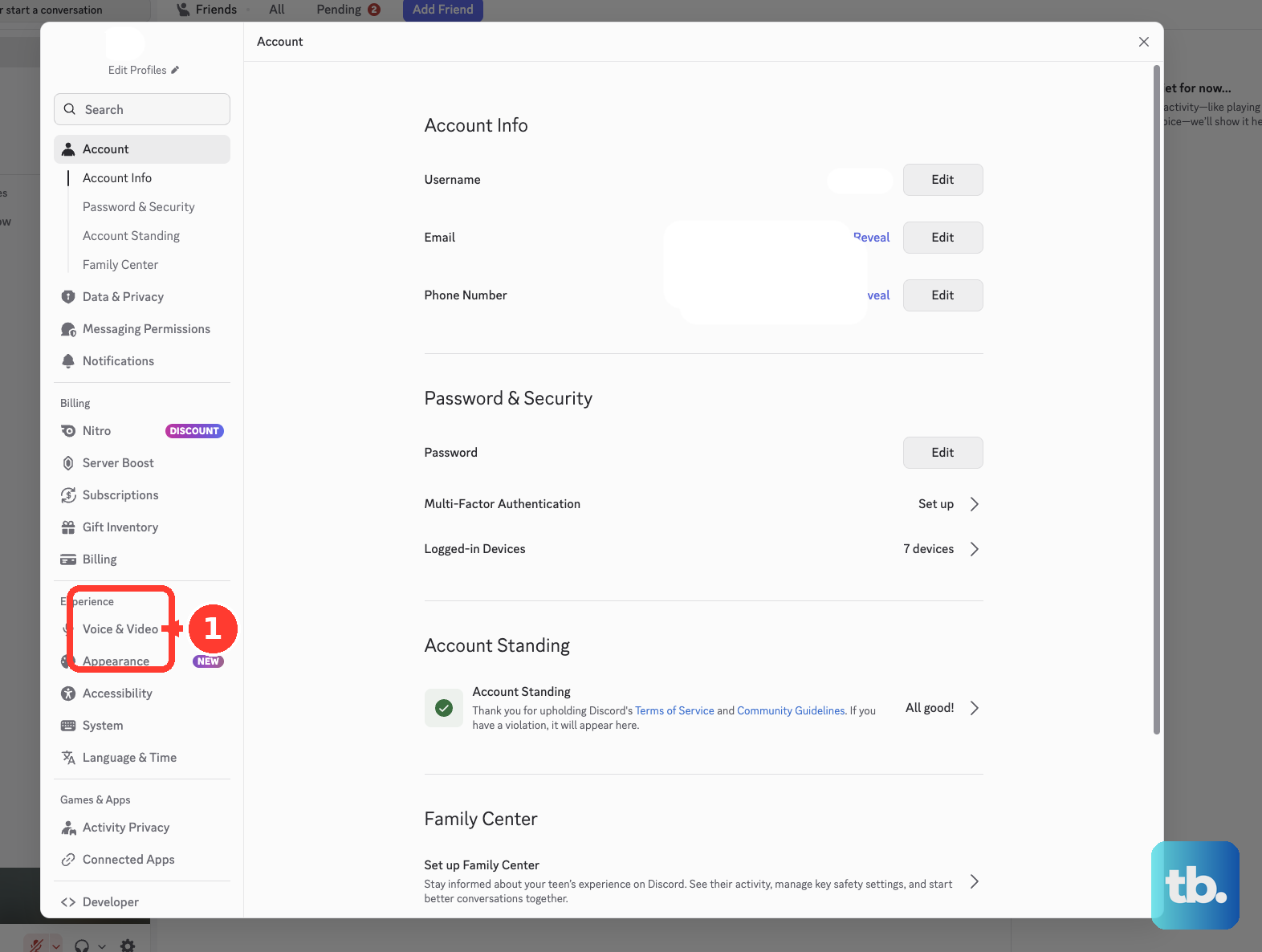
Task: Click the Server Boost gem icon
Action: click(x=68, y=463)
